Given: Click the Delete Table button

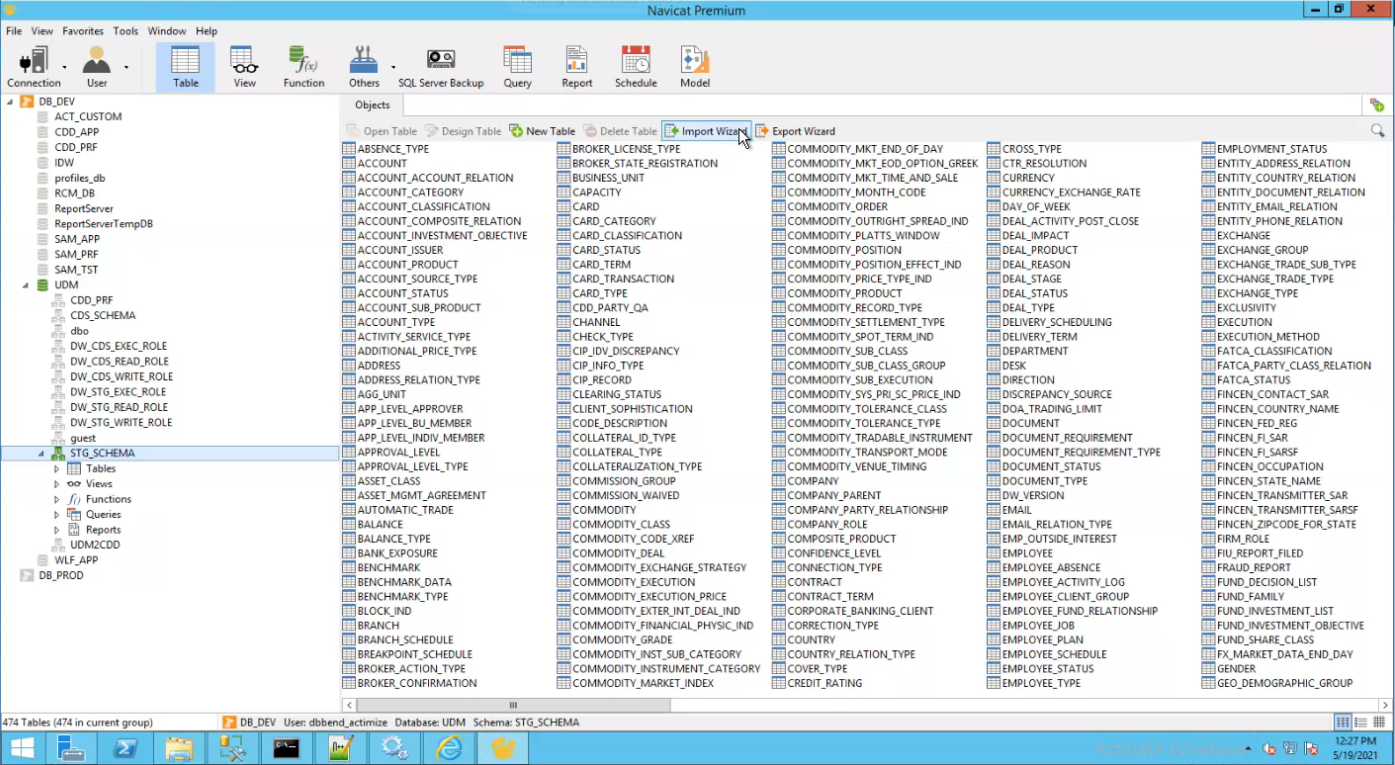Looking at the screenshot, I should pyautogui.click(x=620, y=131).
